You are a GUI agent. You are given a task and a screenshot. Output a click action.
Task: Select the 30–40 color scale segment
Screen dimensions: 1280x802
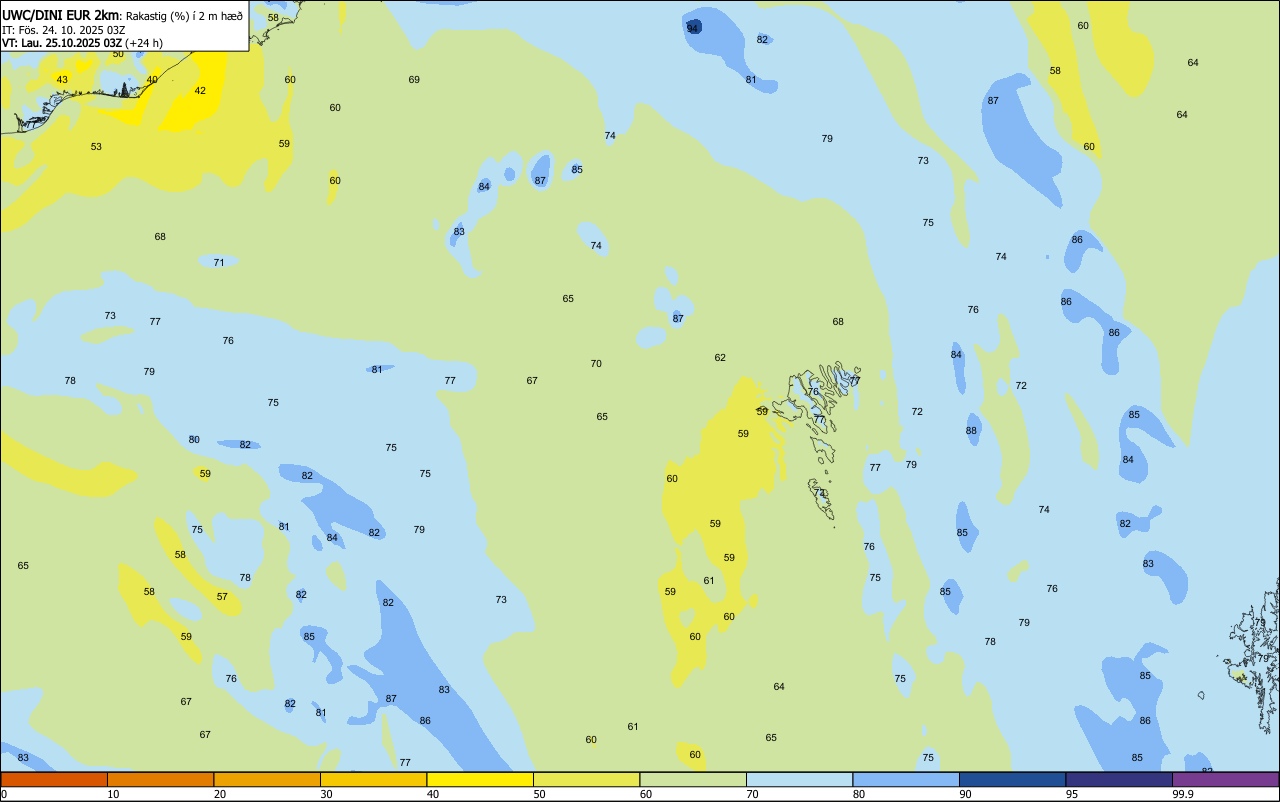pyautogui.click(x=373, y=779)
